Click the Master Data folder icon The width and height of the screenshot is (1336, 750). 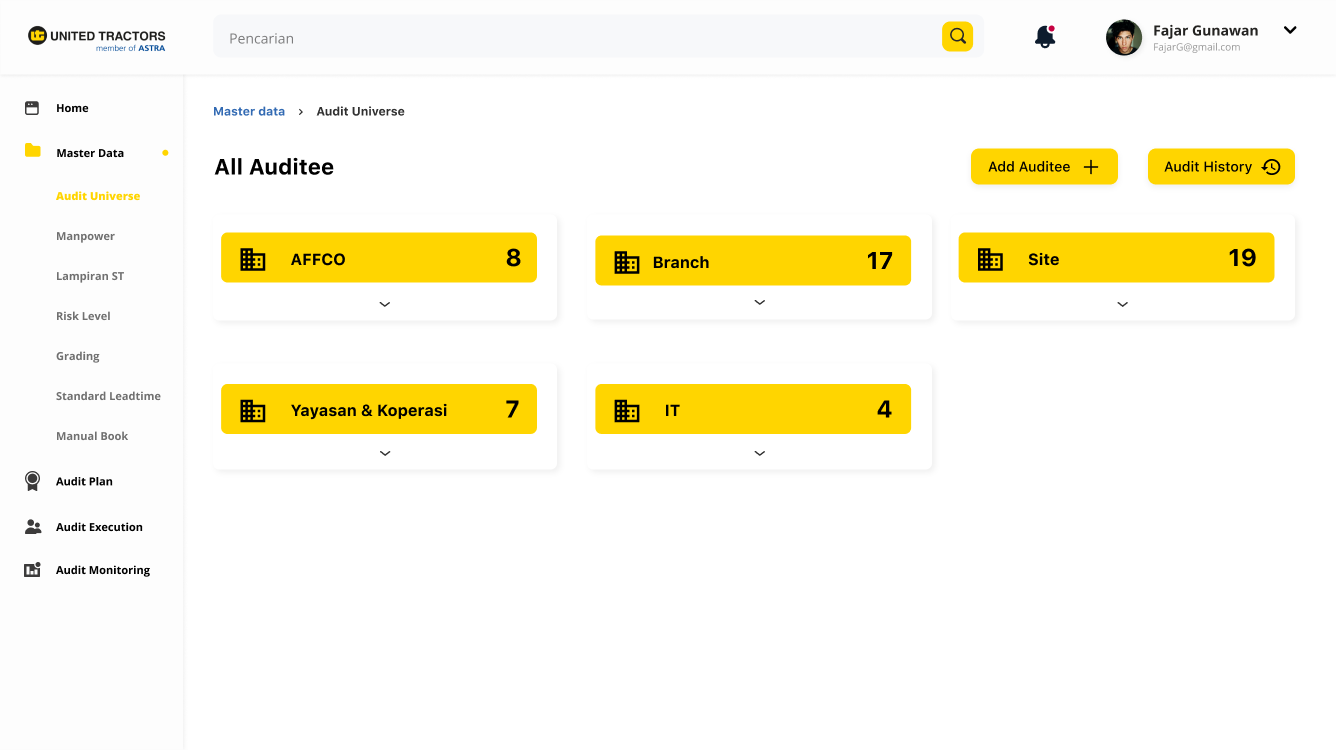33,151
